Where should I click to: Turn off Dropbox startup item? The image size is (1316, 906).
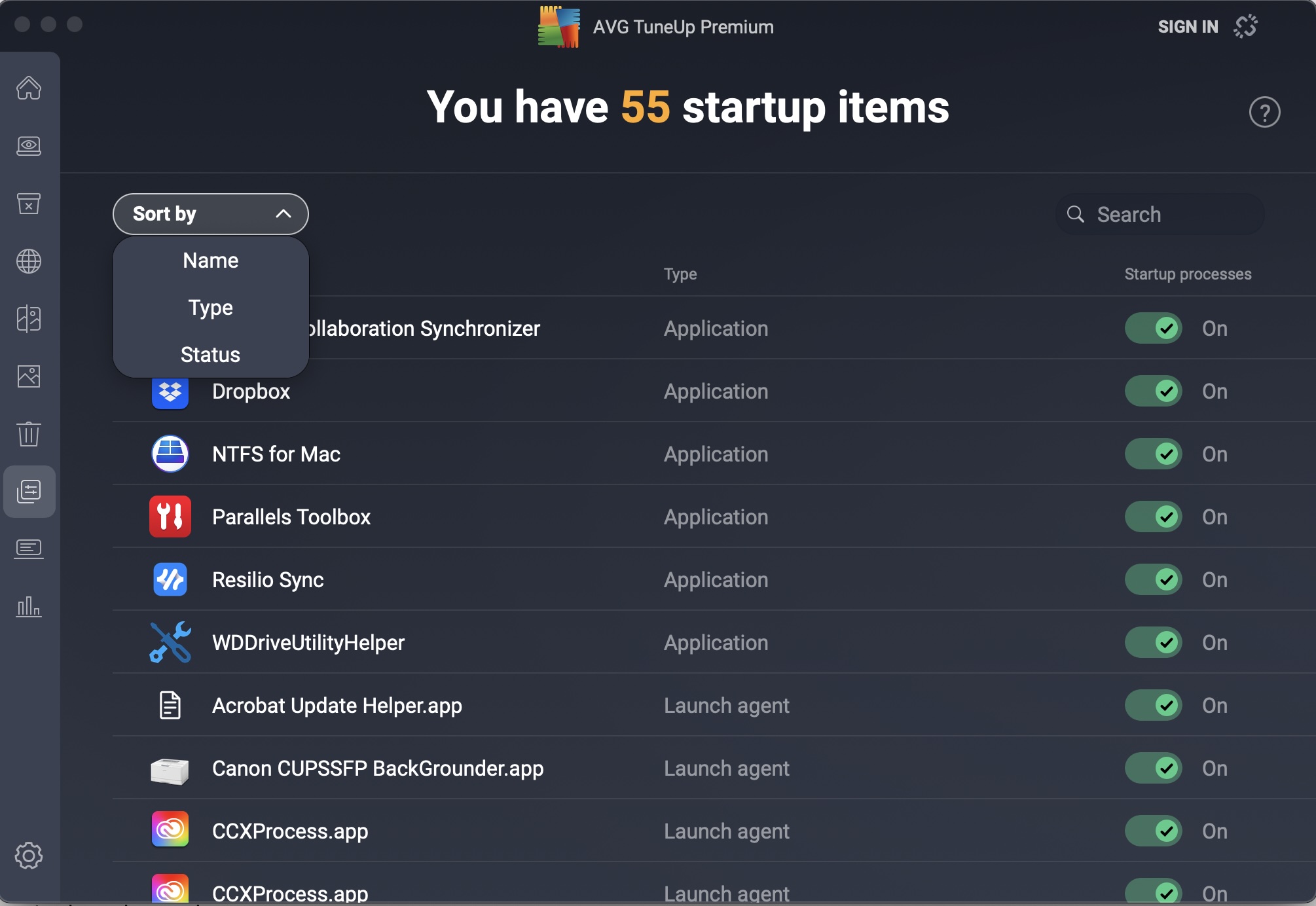click(1153, 391)
